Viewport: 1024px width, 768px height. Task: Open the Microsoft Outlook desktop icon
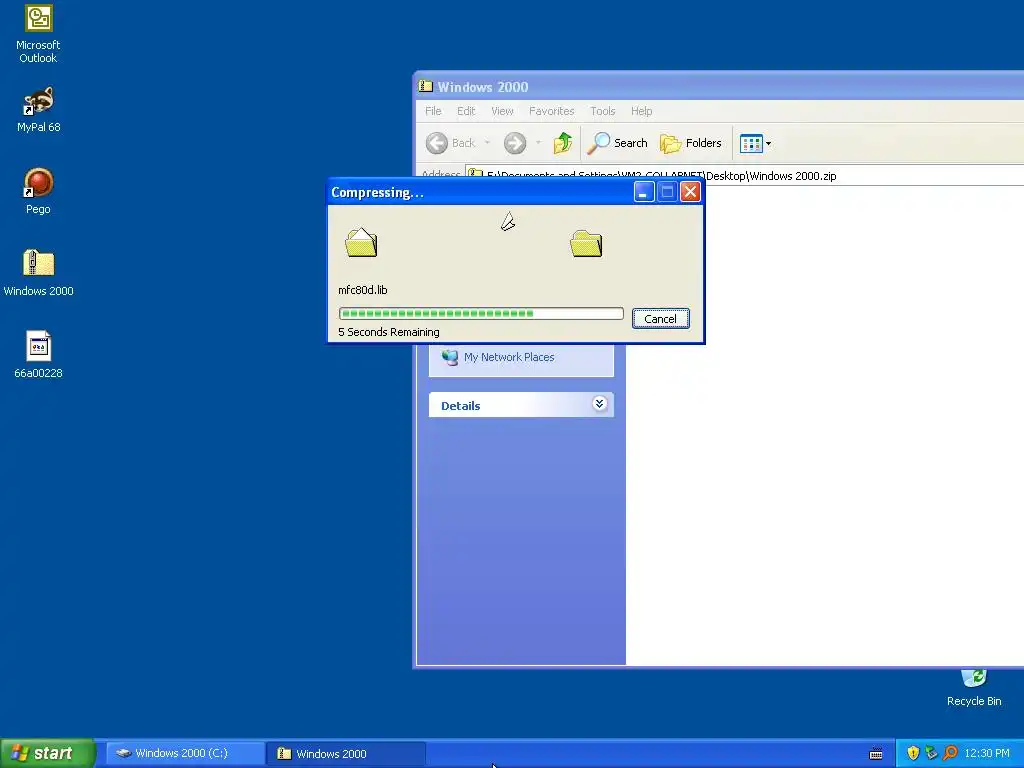click(x=38, y=33)
